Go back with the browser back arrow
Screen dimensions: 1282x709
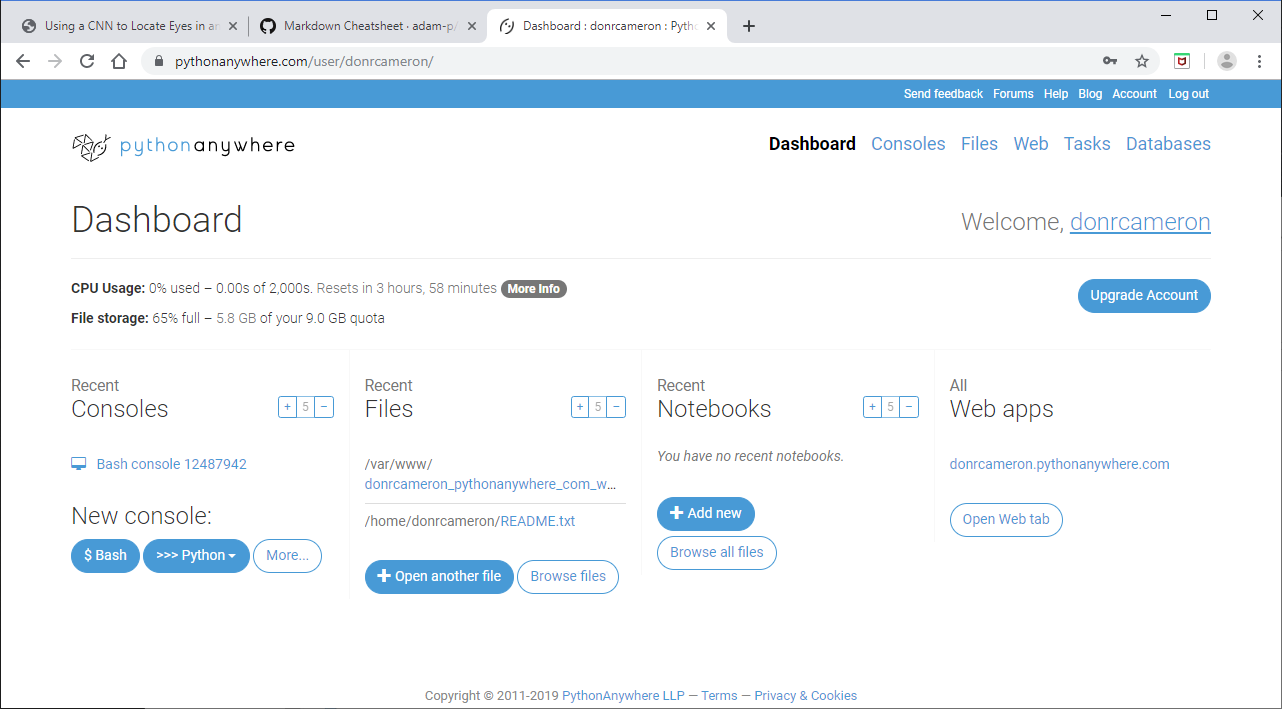tap(23, 61)
